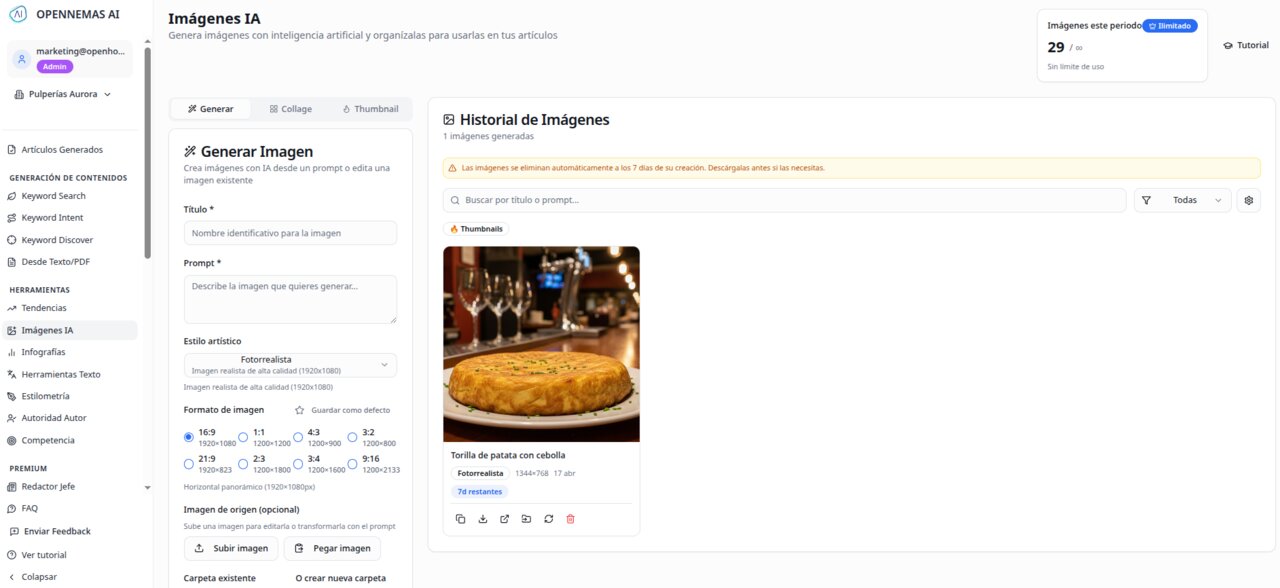
Task: Open the image history settings gear
Action: [x=1248, y=200]
